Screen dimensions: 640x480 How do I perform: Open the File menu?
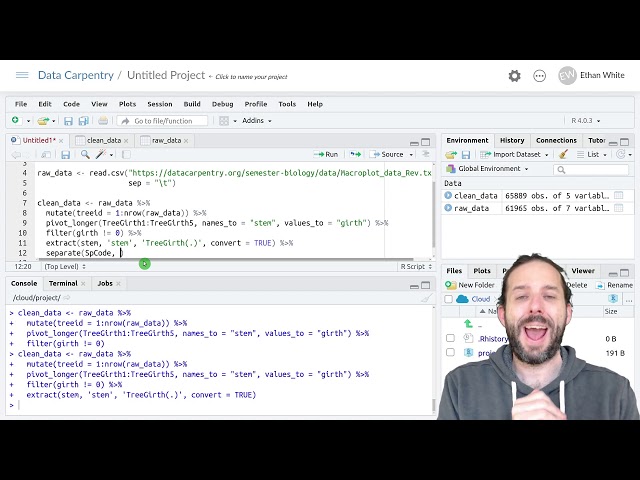pyautogui.click(x=21, y=104)
